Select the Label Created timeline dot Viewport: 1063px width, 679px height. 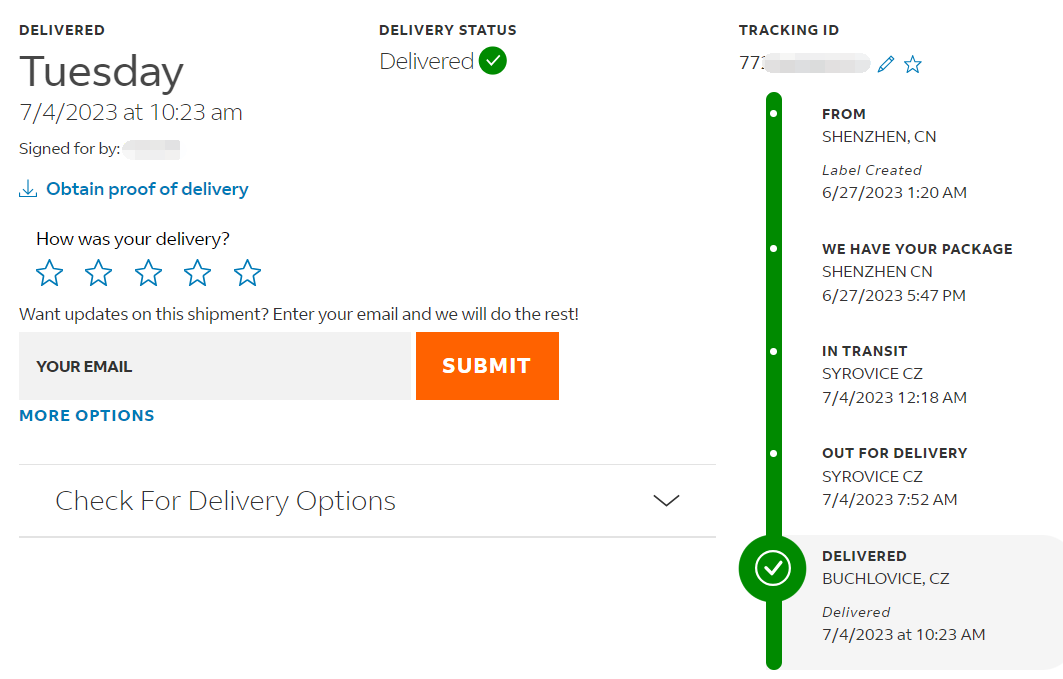774,114
